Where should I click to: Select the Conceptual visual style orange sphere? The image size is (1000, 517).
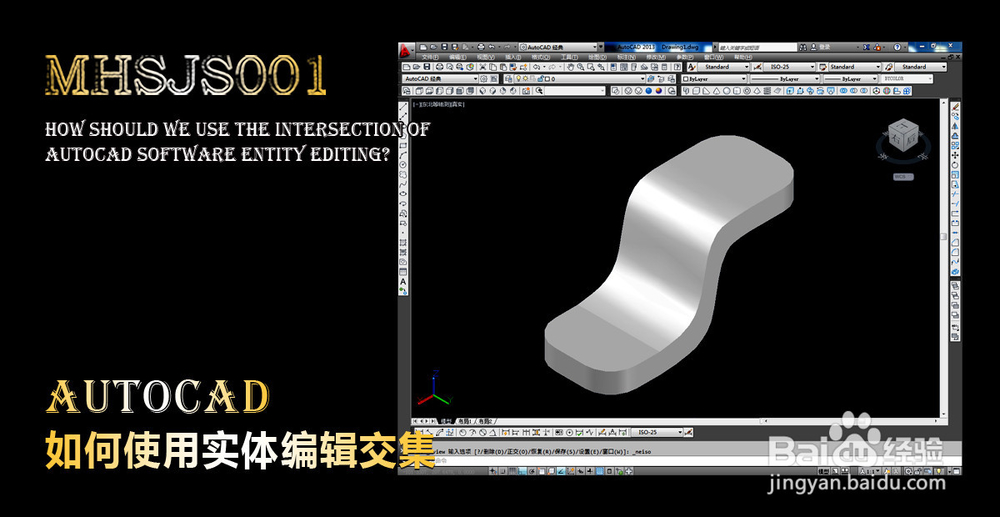[x=658, y=91]
